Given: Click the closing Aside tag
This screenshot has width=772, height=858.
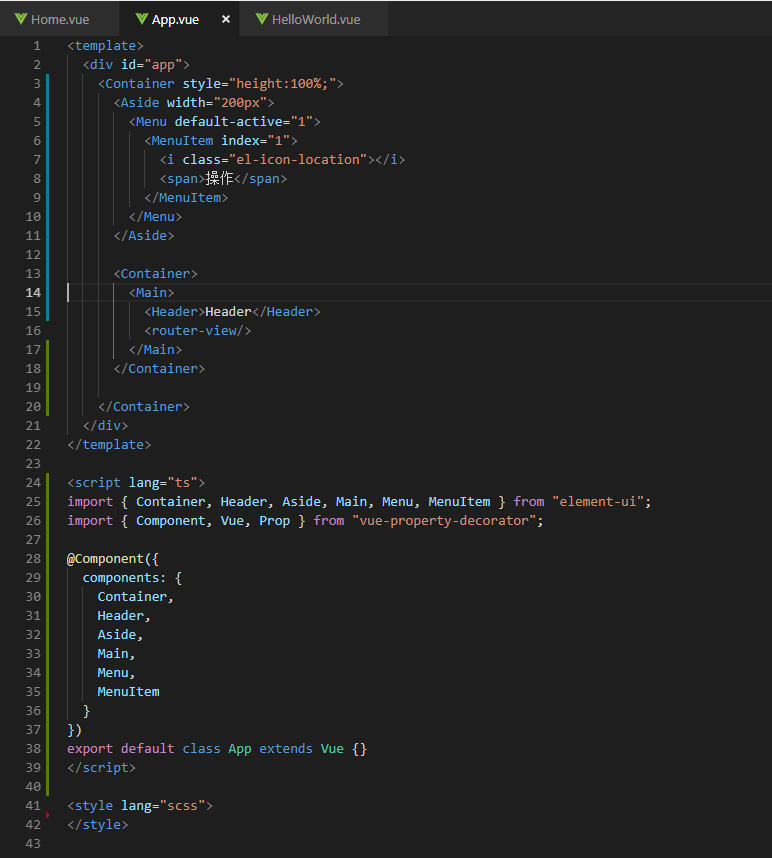Looking at the screenshot, I should (x=144, y=236).
